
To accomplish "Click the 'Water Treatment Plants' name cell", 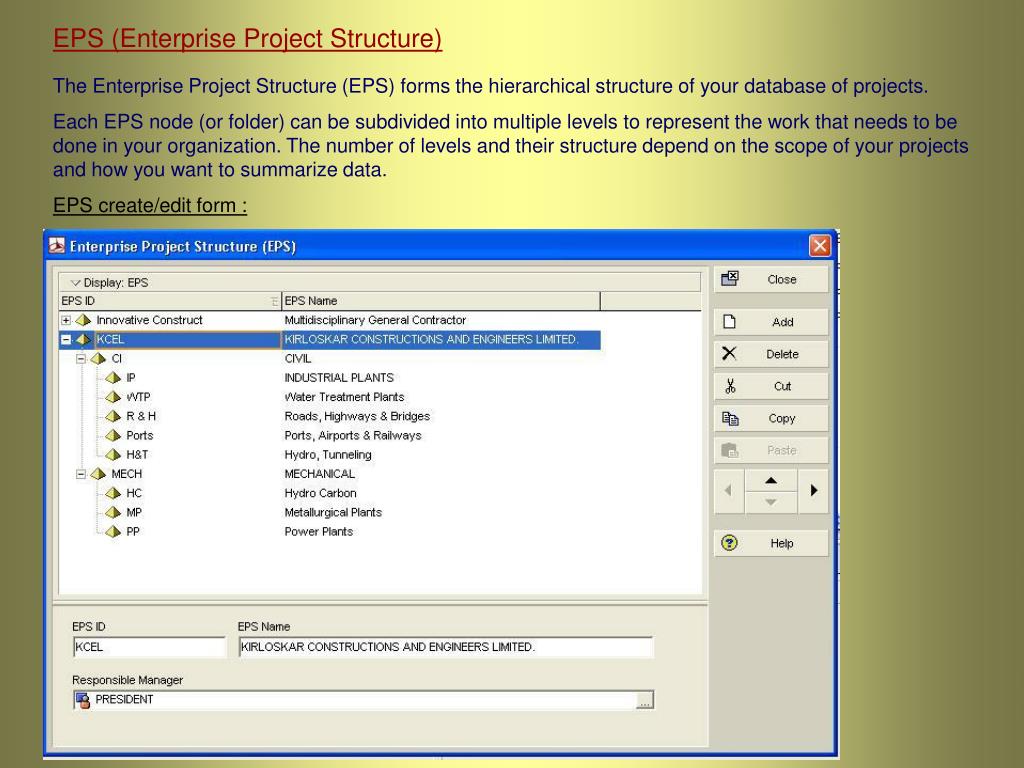I will [344, 397].
